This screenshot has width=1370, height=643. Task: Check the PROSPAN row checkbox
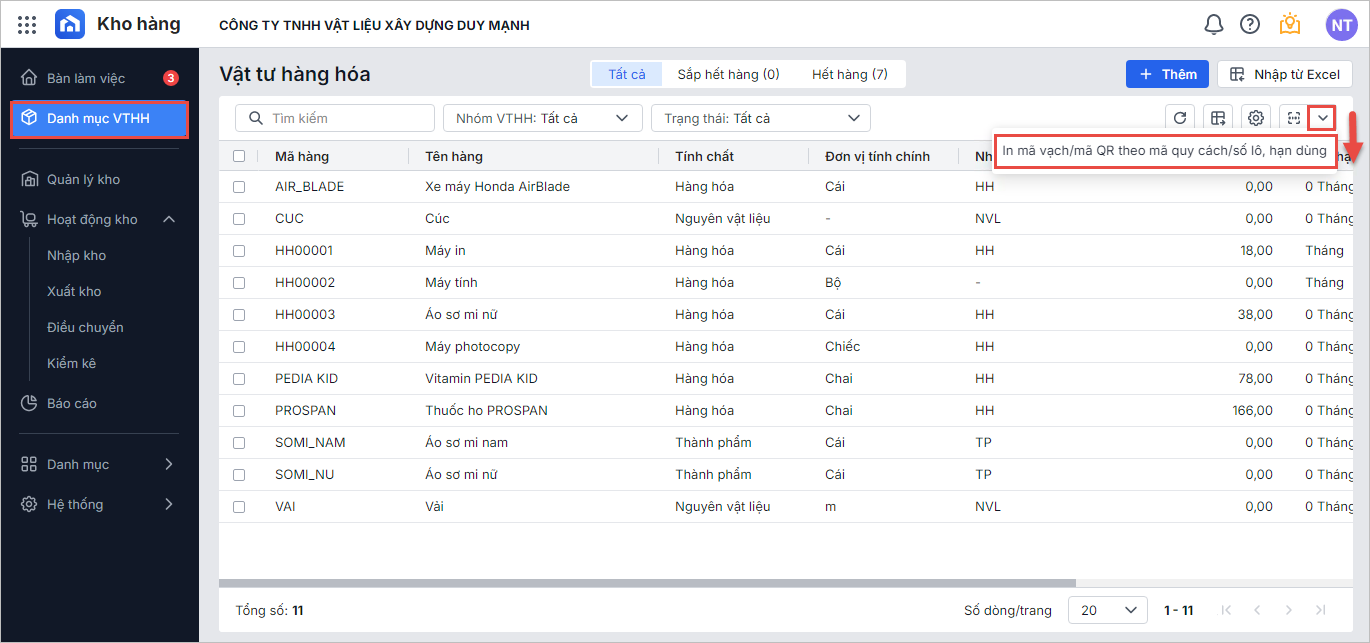239,411
